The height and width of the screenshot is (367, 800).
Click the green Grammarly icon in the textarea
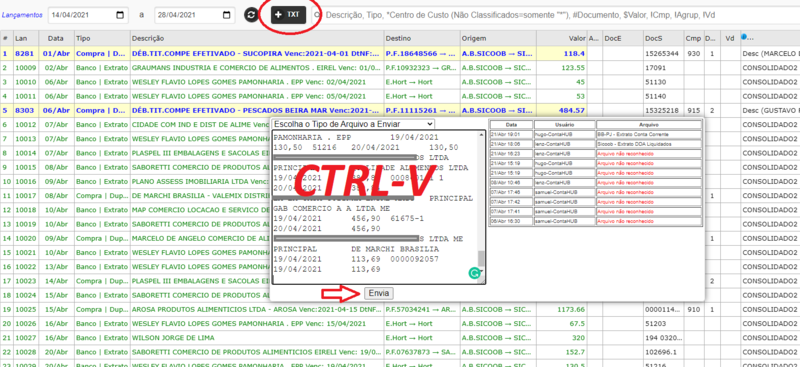(474, 274)
